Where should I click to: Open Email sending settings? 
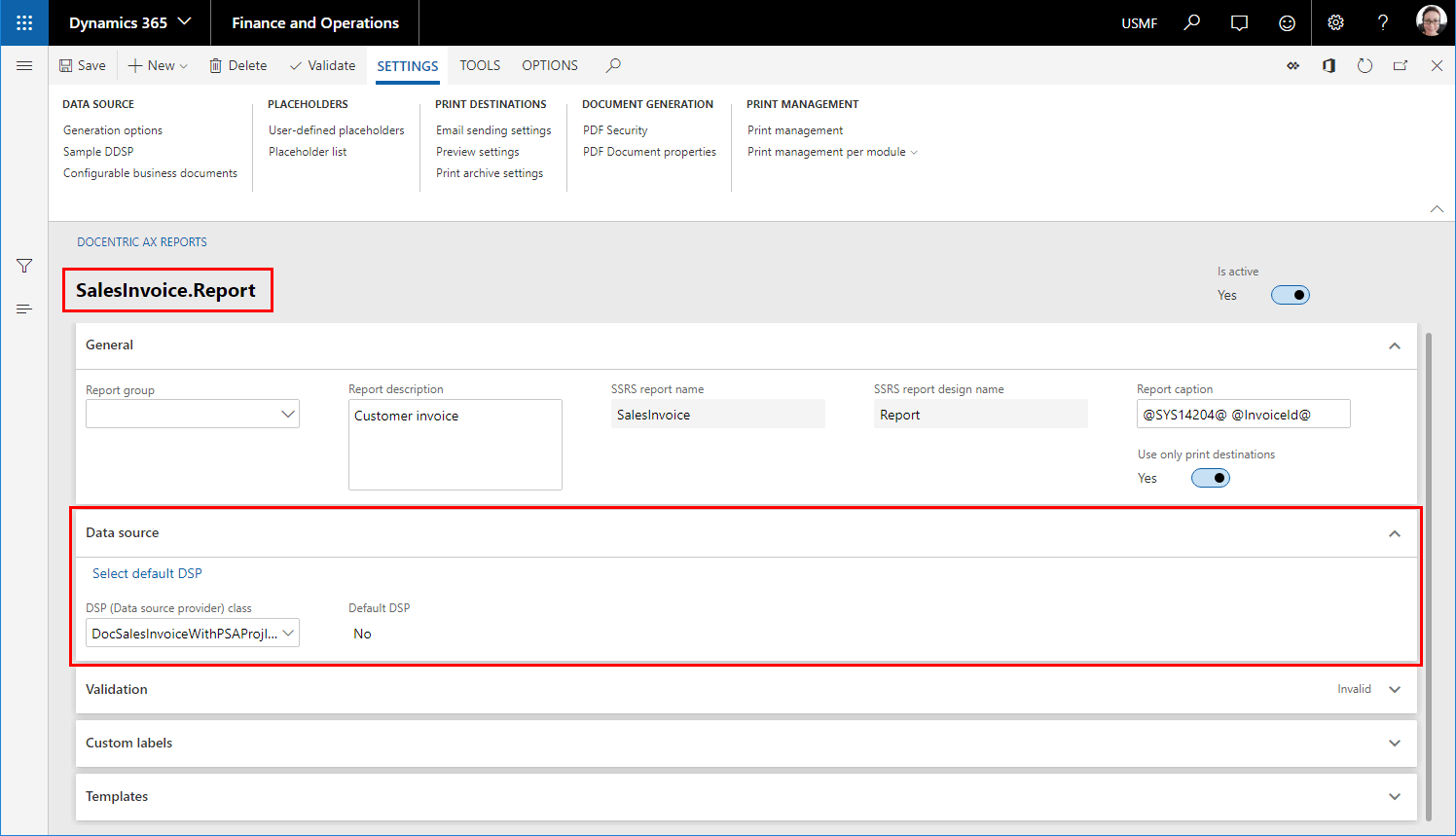pos(493,130)
